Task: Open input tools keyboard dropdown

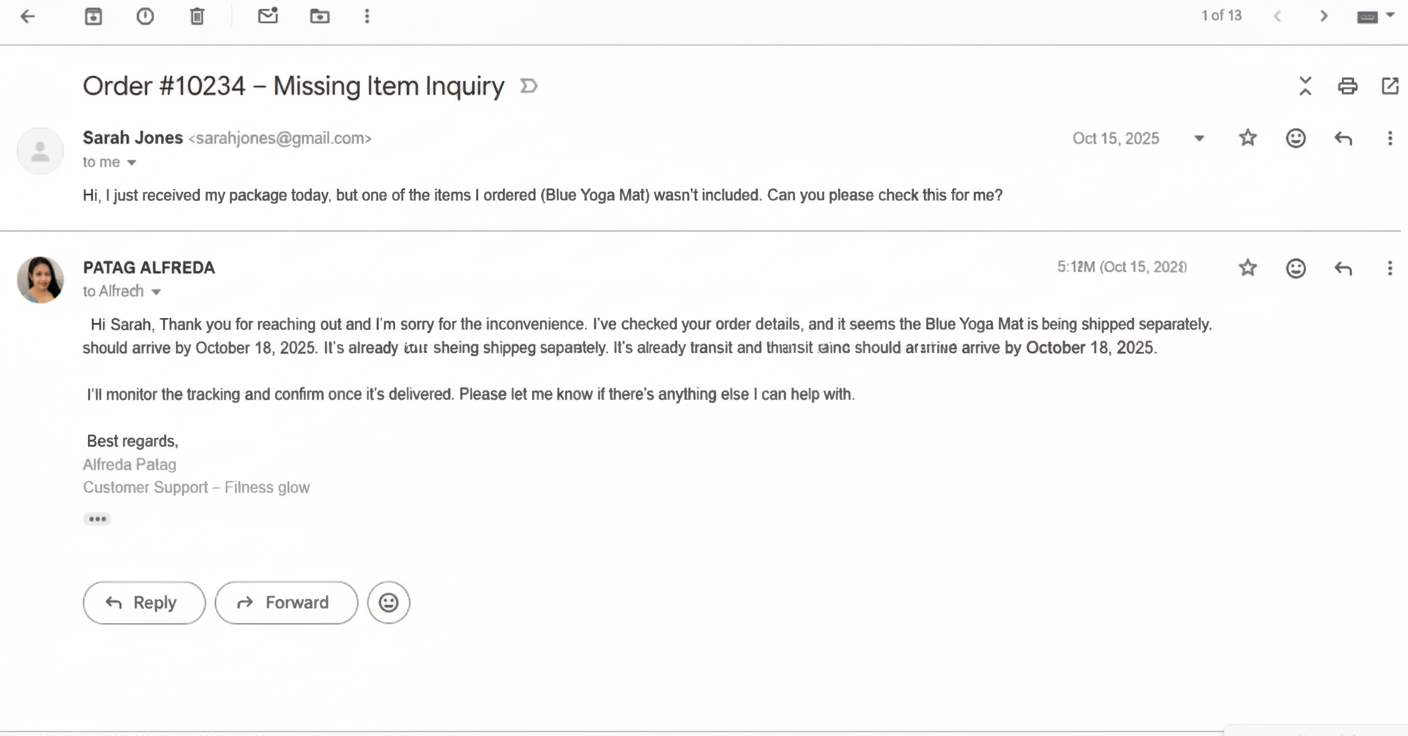Action: [x=1375, y=16]
